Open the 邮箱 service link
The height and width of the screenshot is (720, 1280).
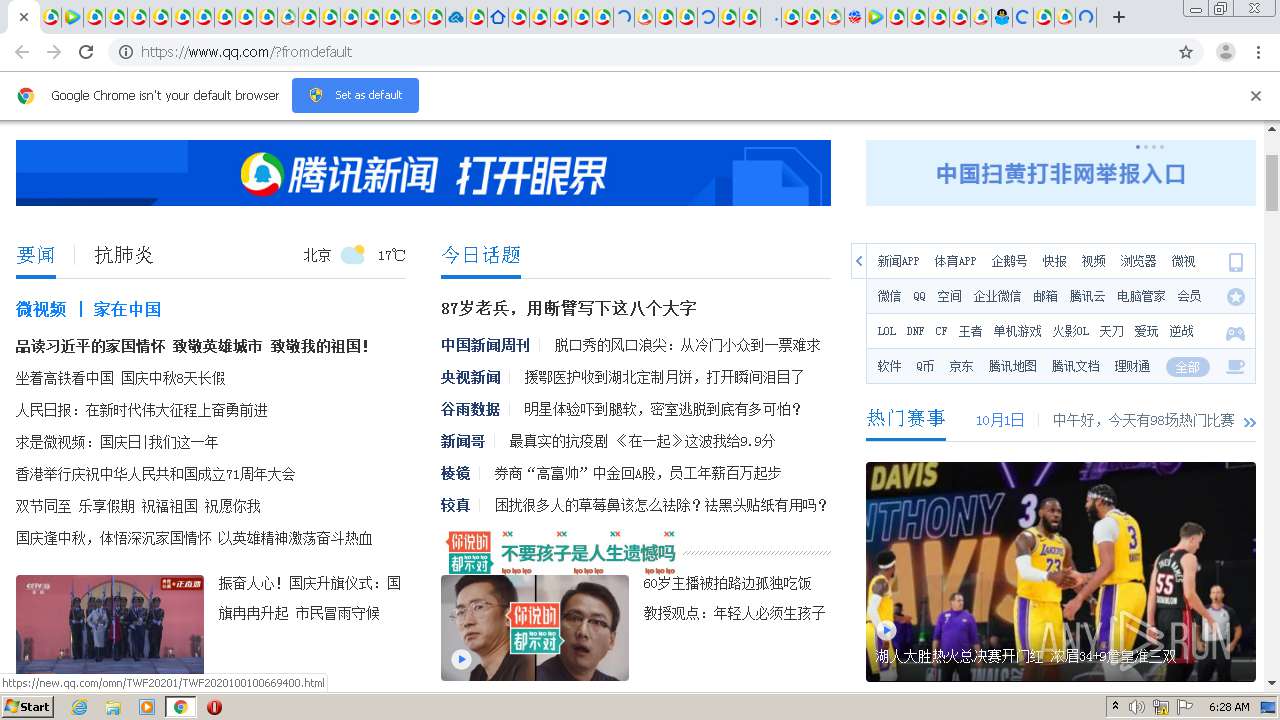pos(1045,296)
